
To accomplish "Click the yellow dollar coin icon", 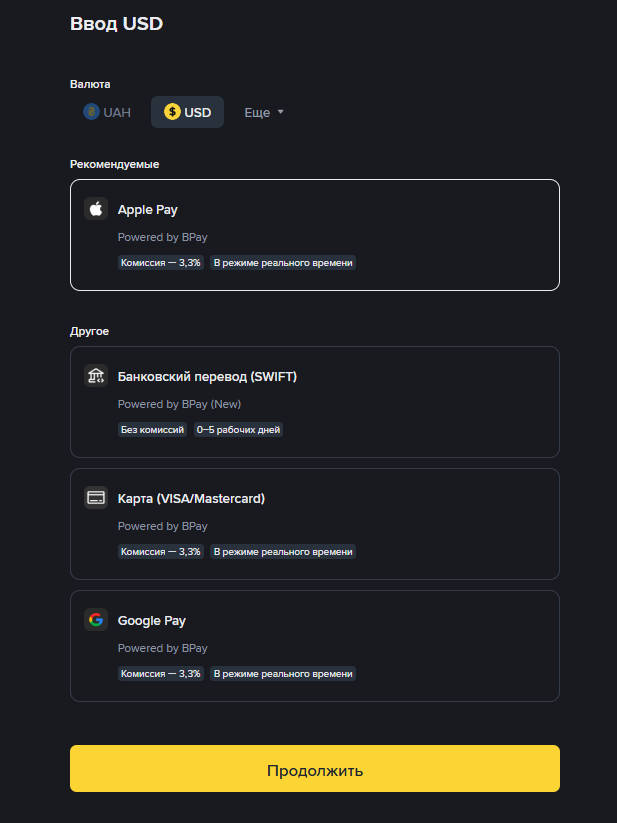I will pos(172,112).
